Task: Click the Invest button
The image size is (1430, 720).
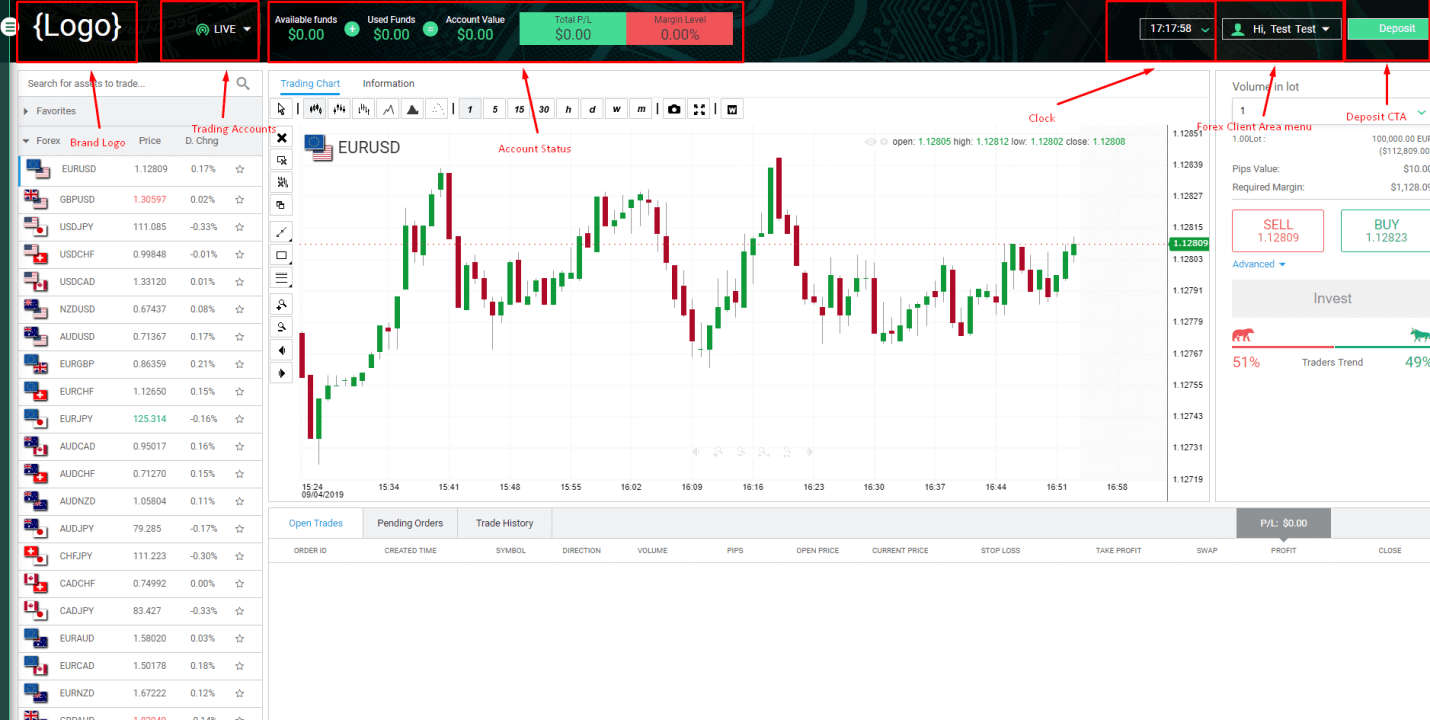Action: (1331, 298)
